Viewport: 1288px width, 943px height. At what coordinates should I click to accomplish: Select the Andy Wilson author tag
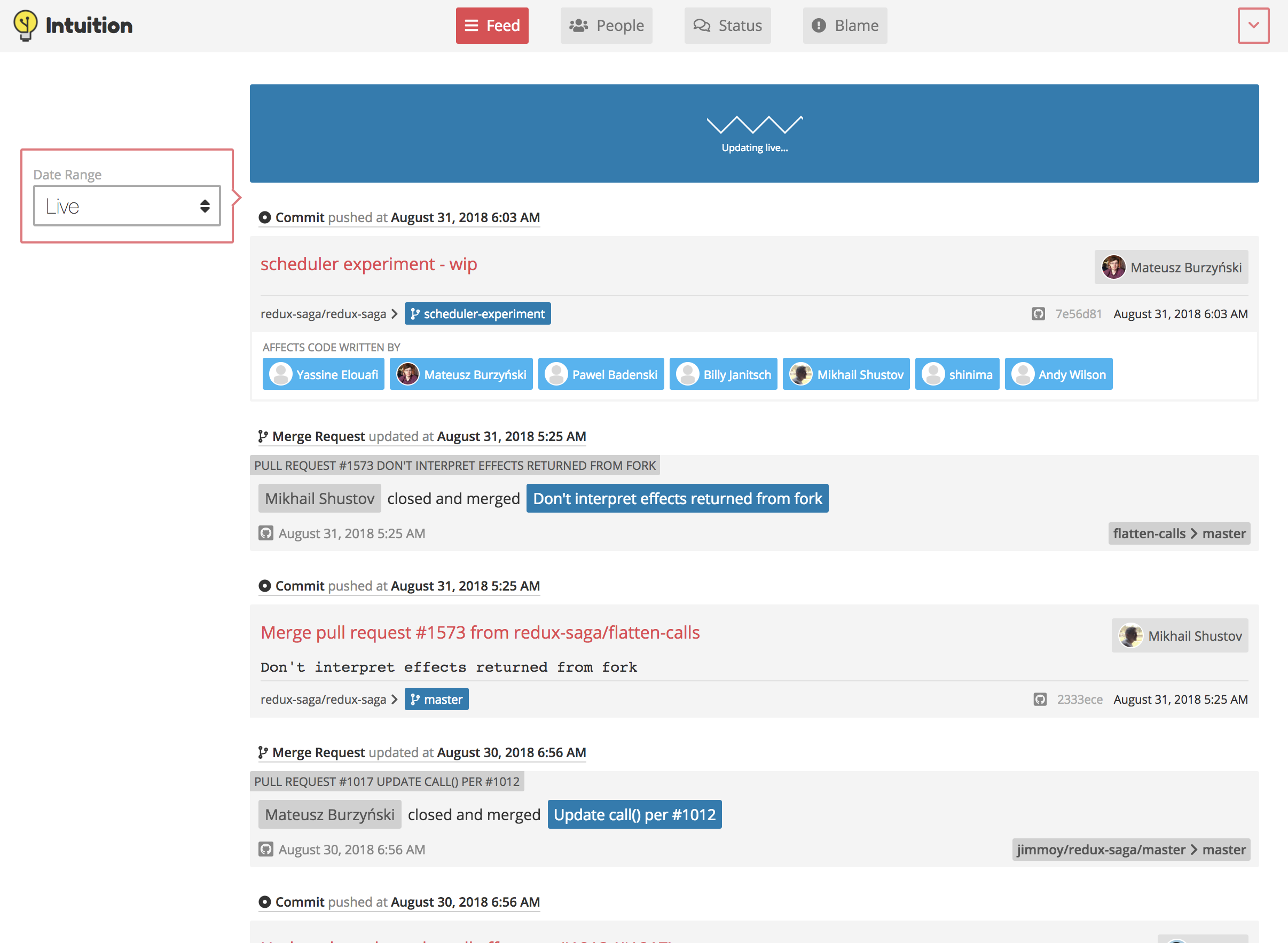[x=1058, y=374]
